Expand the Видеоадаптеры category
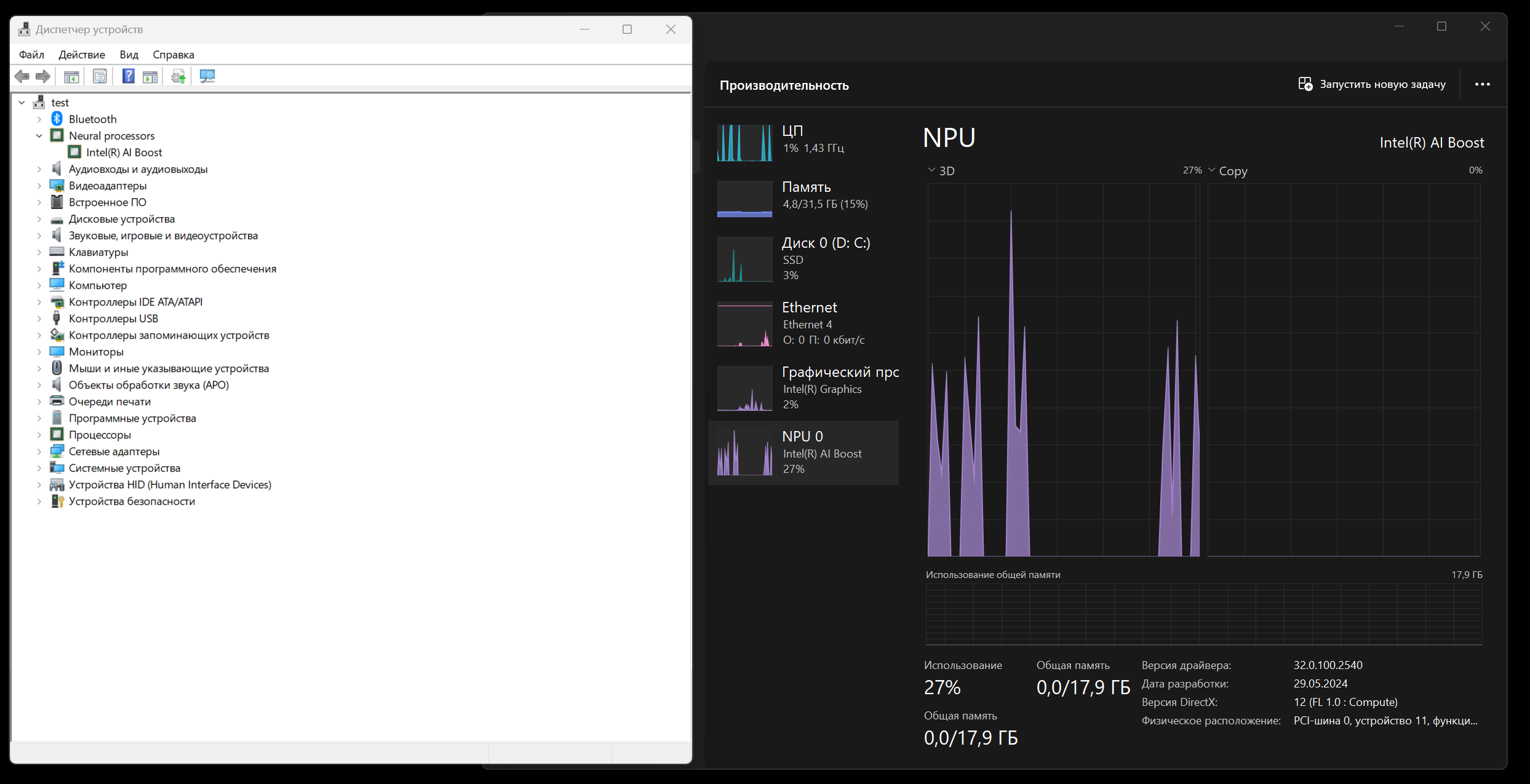 click(x=39, y=186)
